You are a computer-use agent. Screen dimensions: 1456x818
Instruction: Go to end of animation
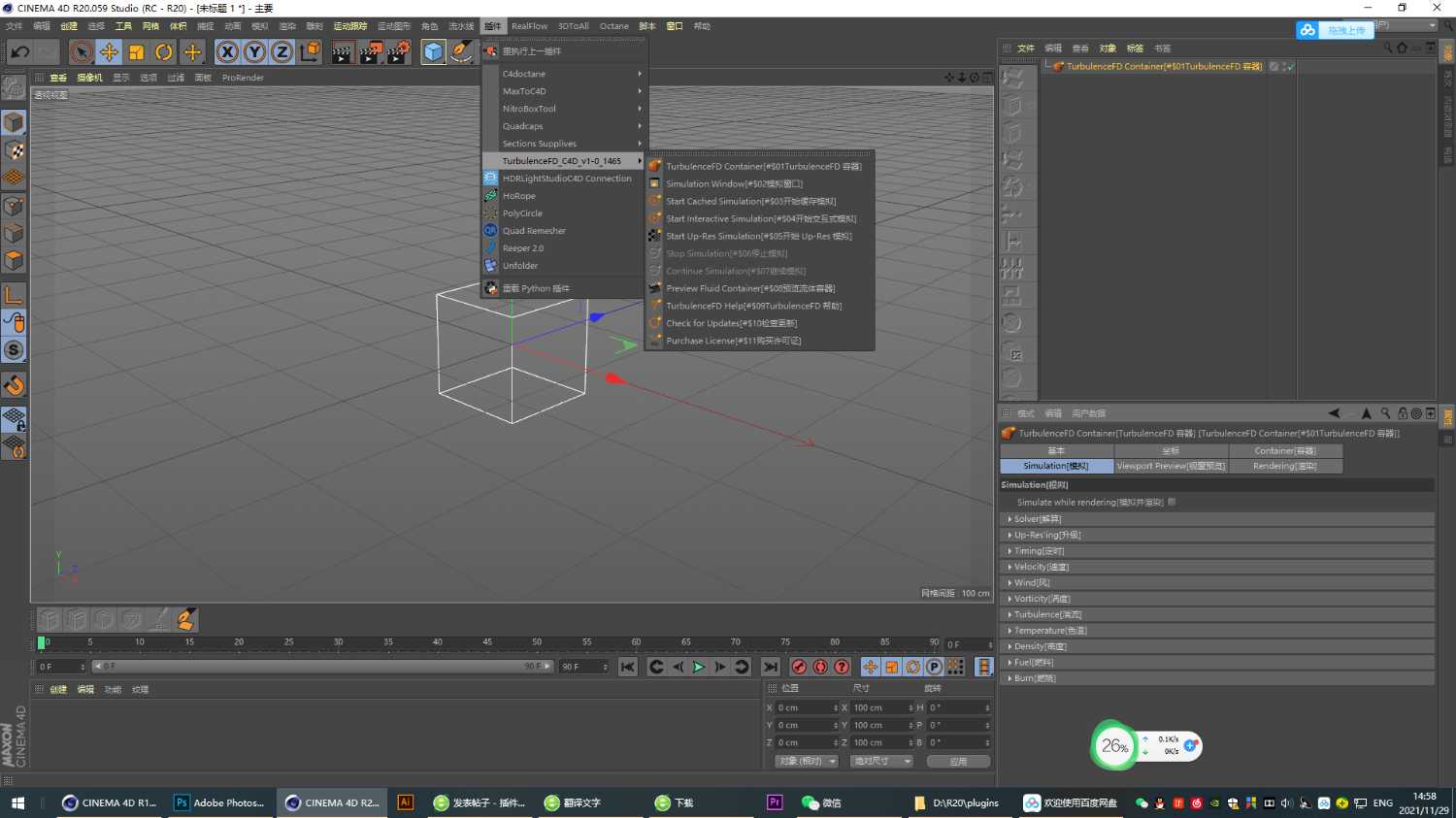coord(770,667)
